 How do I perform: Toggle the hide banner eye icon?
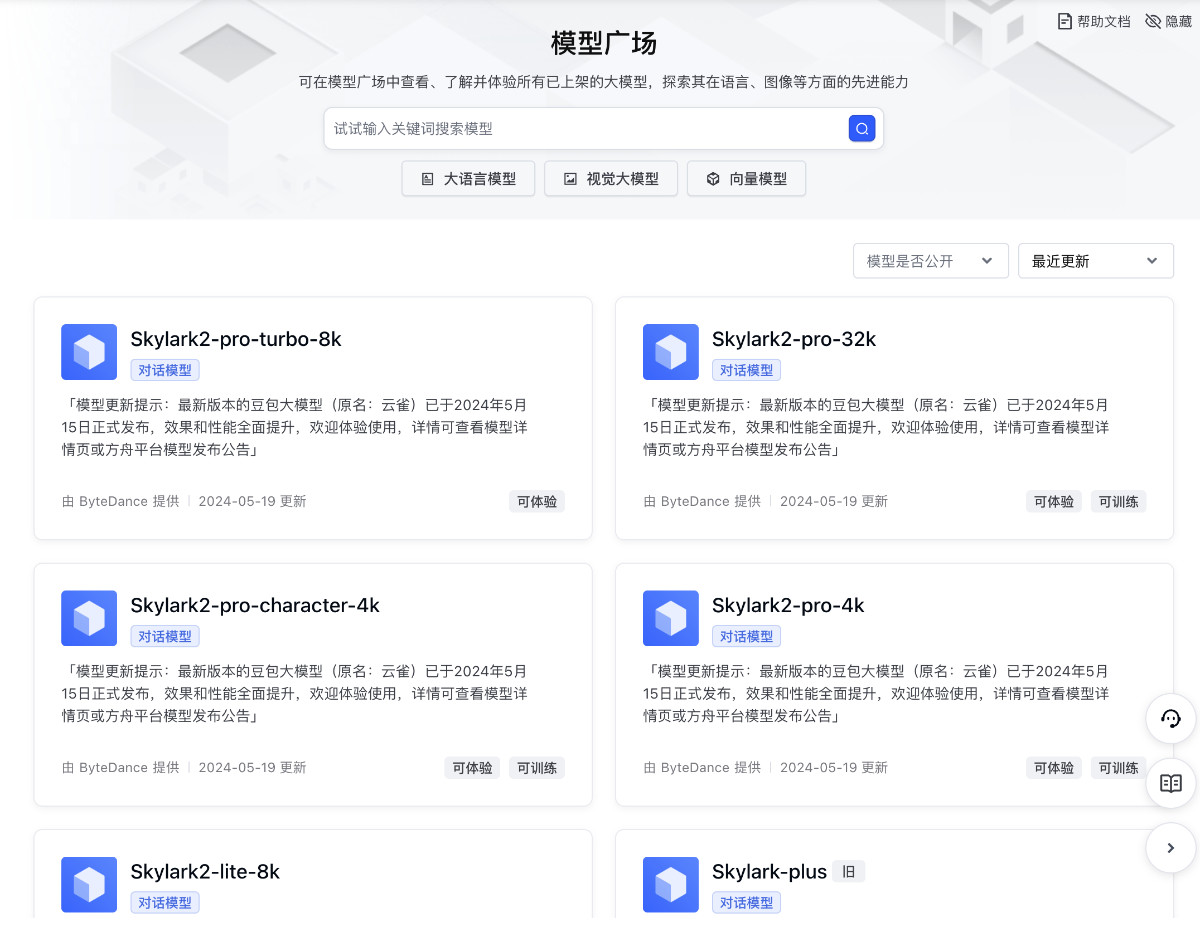1153,21
